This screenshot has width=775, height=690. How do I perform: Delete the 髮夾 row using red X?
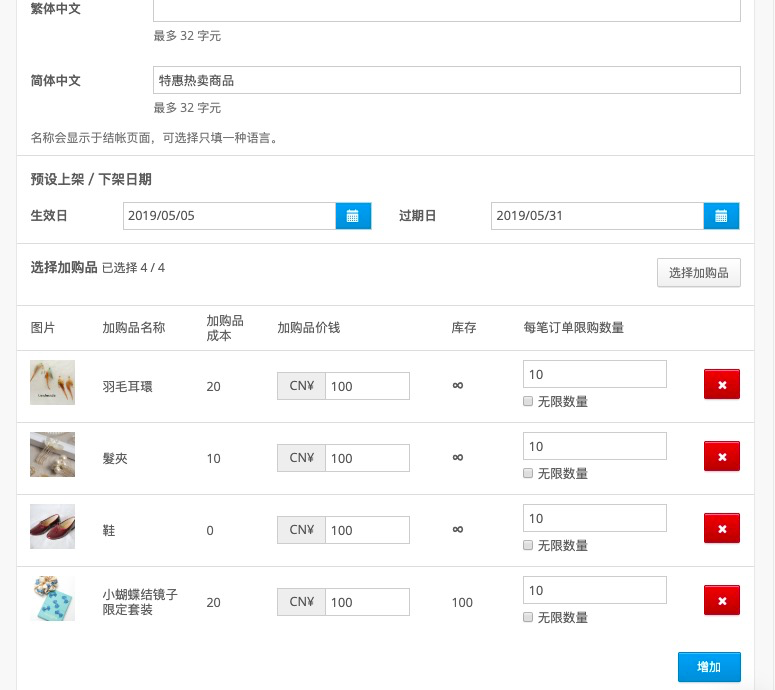[722, 456]
